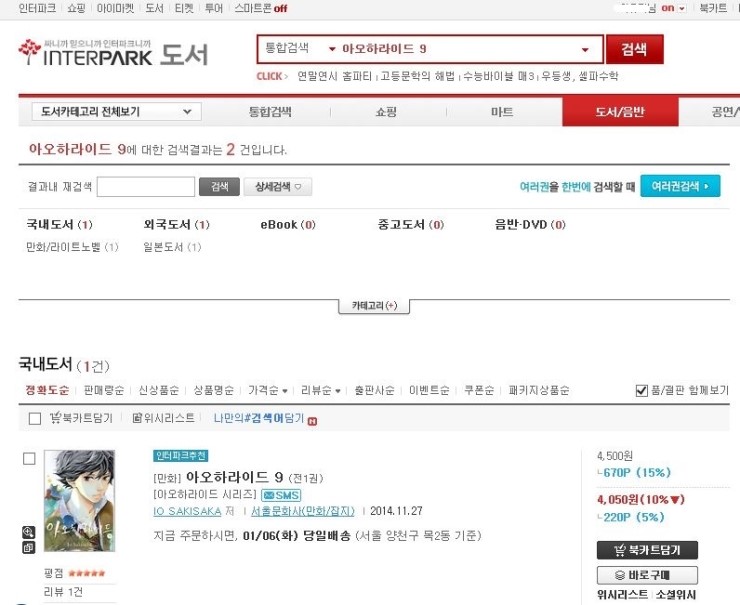The width and height of the screenshot is (740, 605).
Task: Switch to 쇼핑 tab
Action: tap(386, 112)
